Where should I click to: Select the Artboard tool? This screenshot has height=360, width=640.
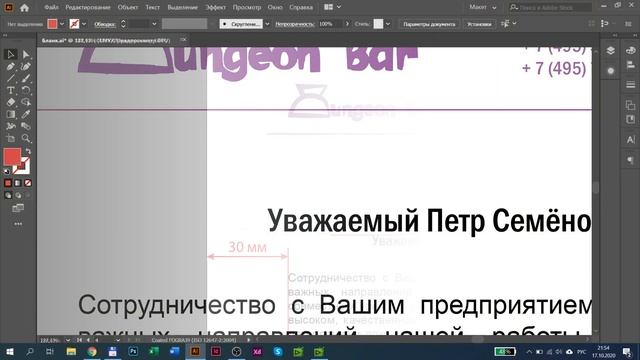tap(11, 139)
